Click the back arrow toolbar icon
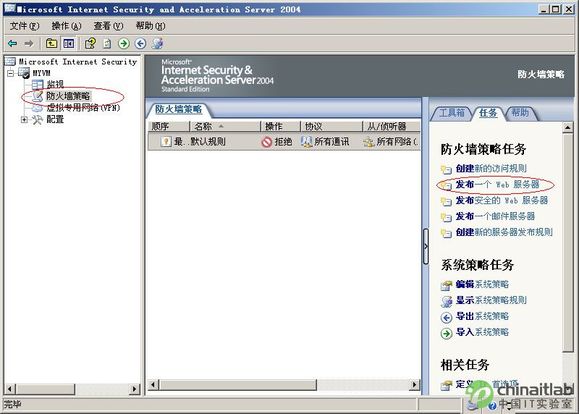 point(12,44)
